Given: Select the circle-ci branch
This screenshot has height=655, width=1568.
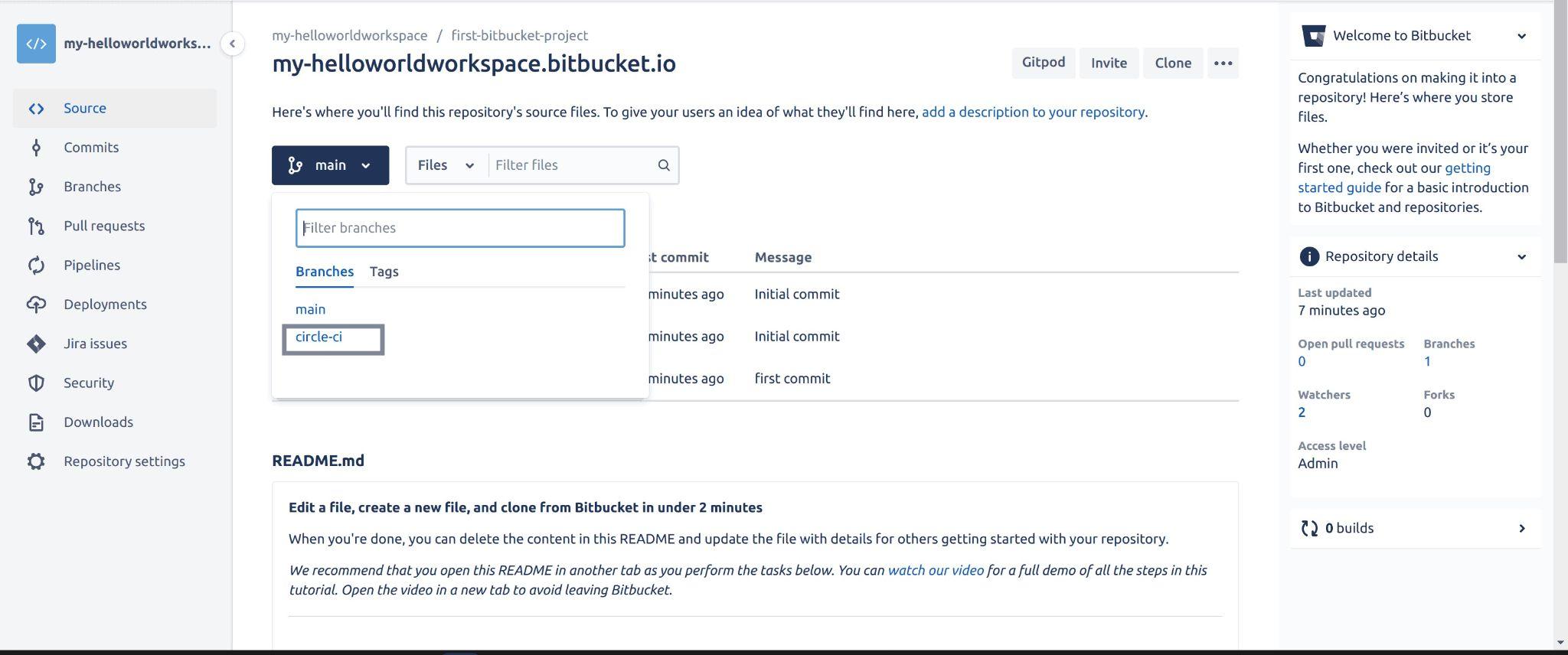Looking at the screenshot, I should [318, 337].
